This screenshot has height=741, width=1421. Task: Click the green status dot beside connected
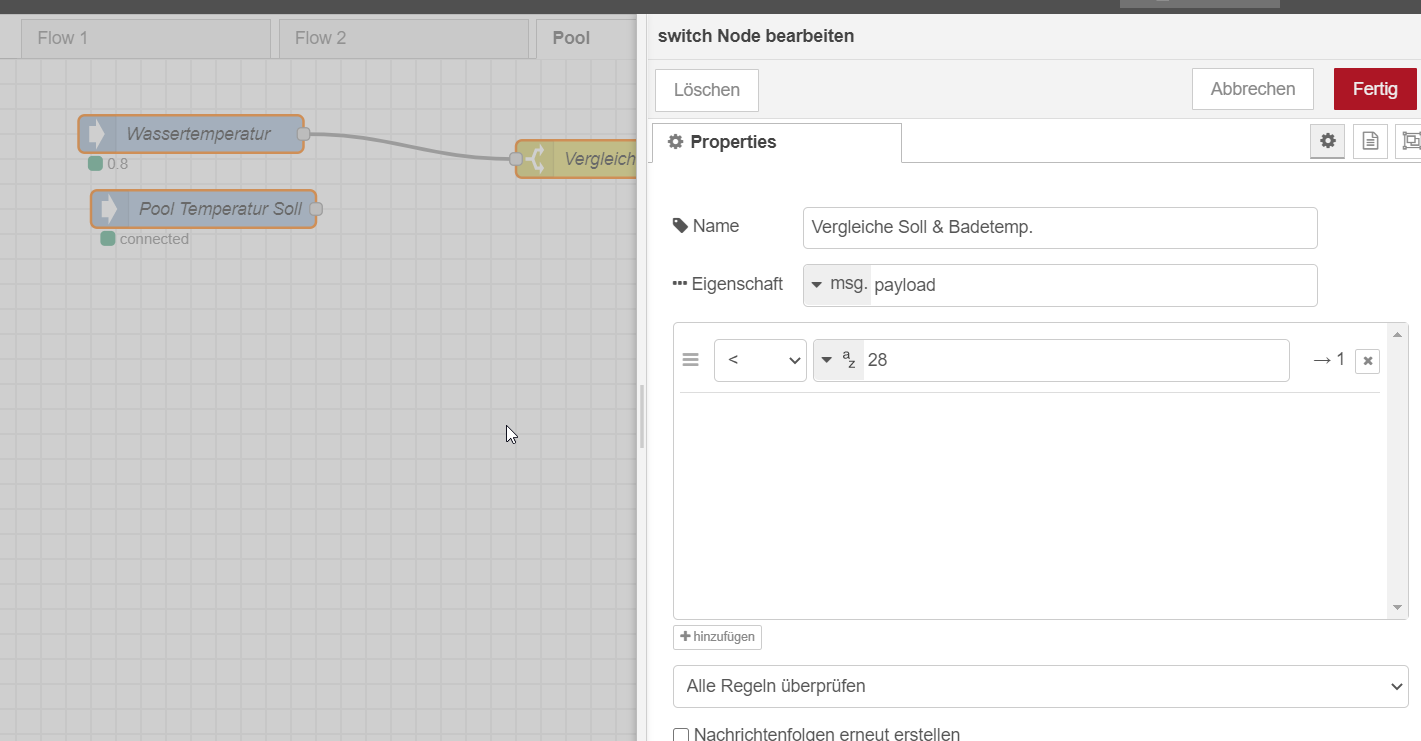(107, 239)
